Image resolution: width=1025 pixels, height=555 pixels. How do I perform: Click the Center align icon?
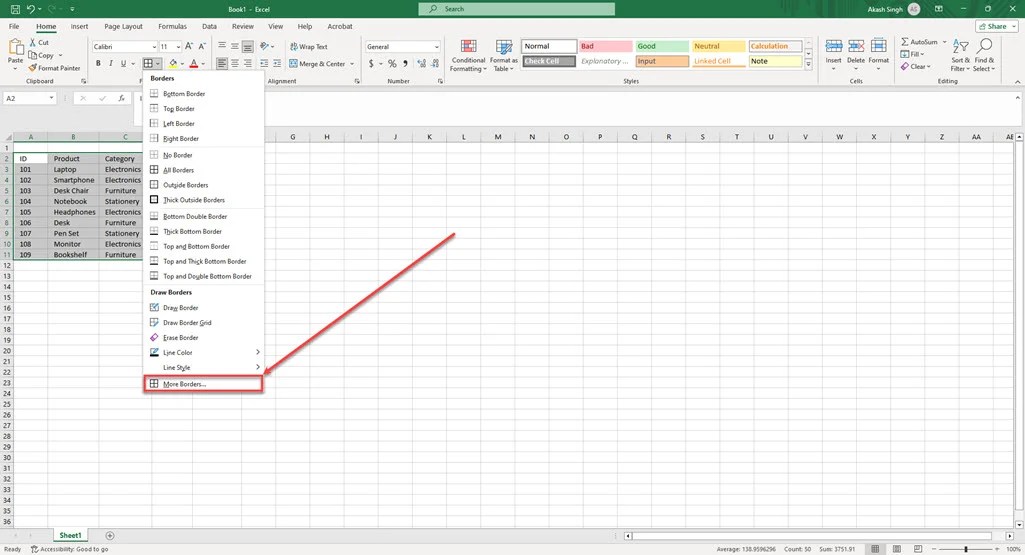[235, 63]
